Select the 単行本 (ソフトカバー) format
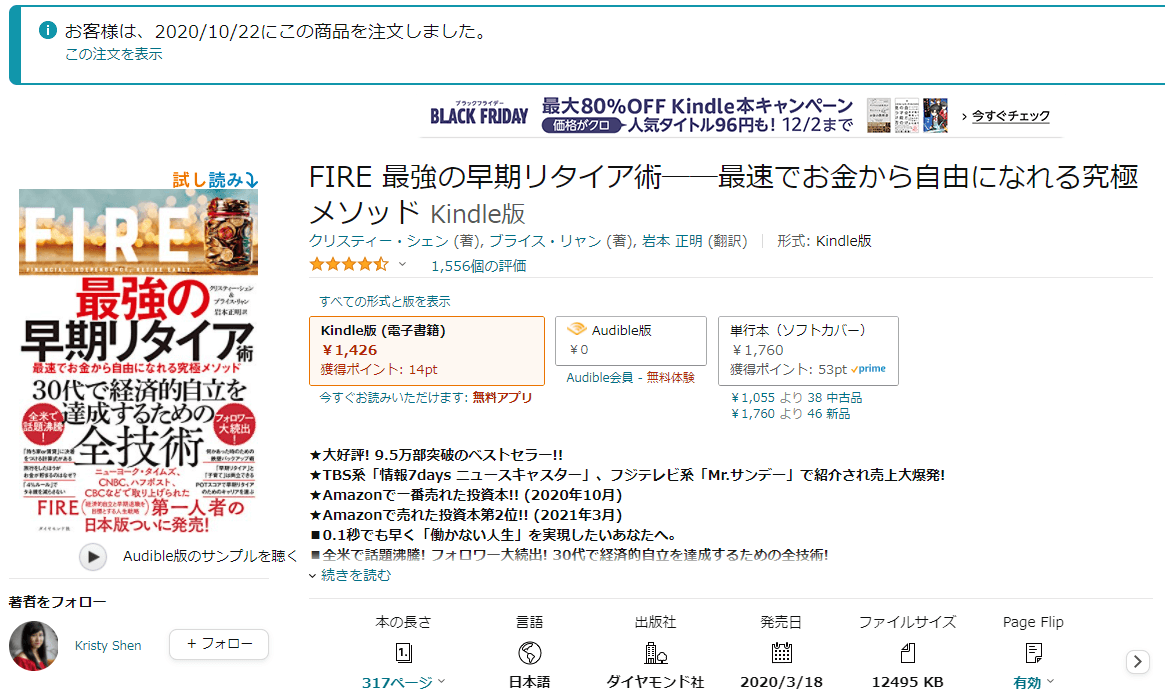 808,351
